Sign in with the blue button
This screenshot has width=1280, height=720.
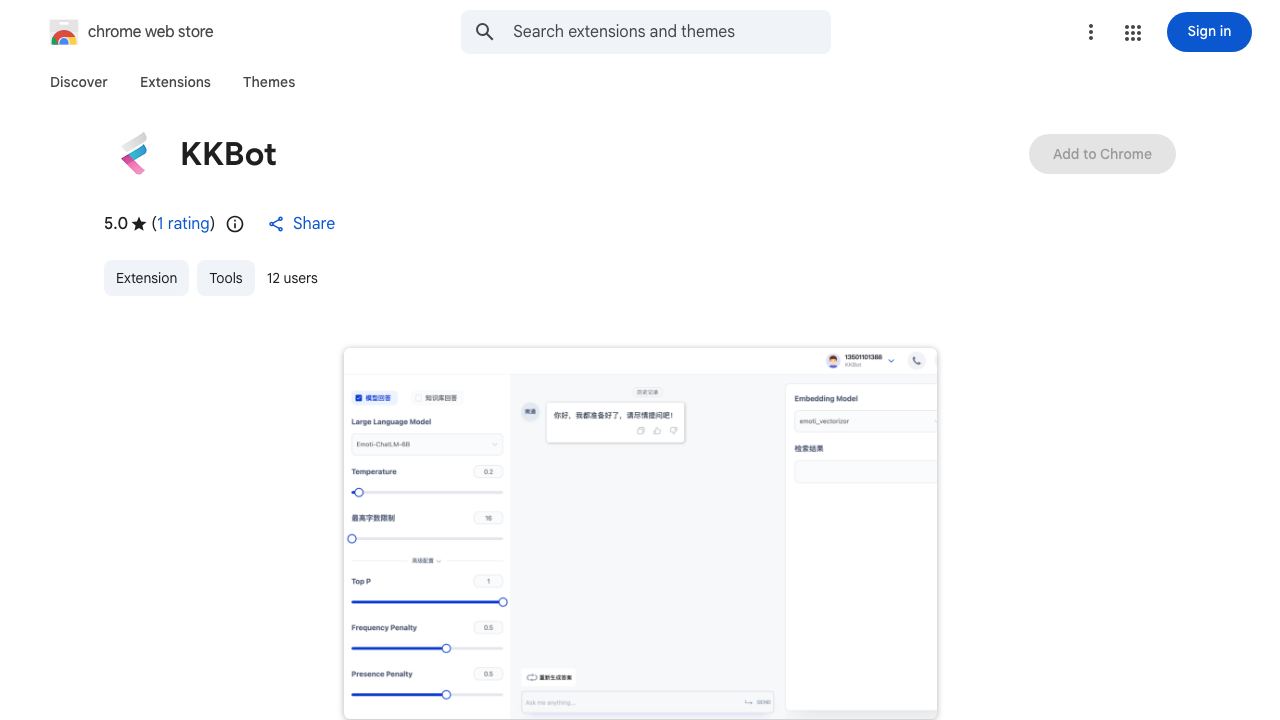(x=1209, y=32)
